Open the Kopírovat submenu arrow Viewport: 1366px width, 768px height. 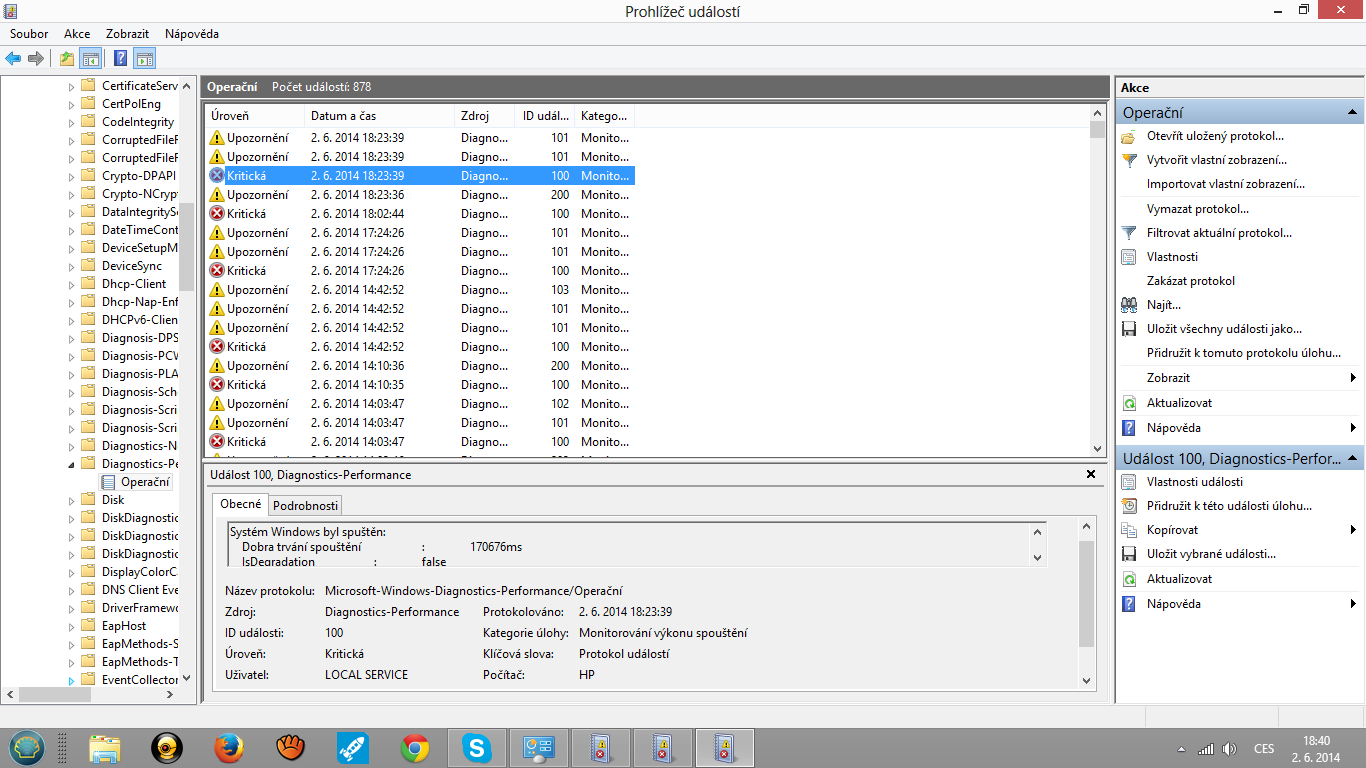(x=1353, y=530)
